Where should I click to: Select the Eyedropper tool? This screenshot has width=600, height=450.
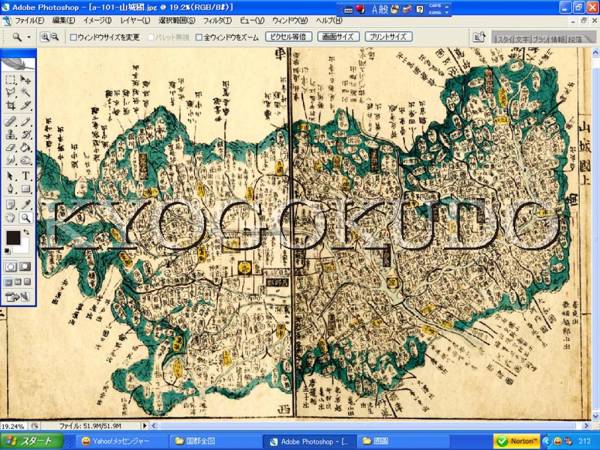pyautogui.click(x=26, y=205)
